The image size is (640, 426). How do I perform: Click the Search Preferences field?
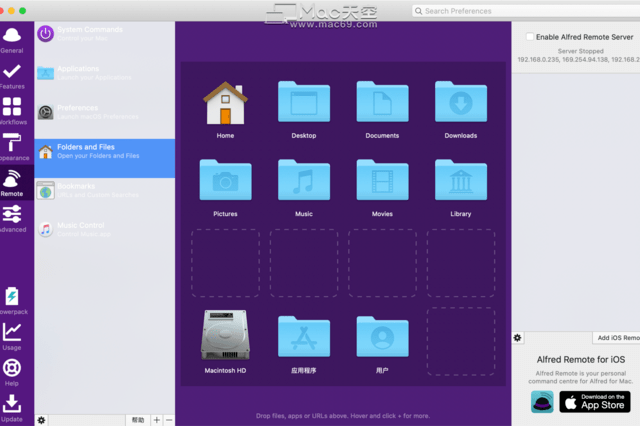[x=526, y=11]
